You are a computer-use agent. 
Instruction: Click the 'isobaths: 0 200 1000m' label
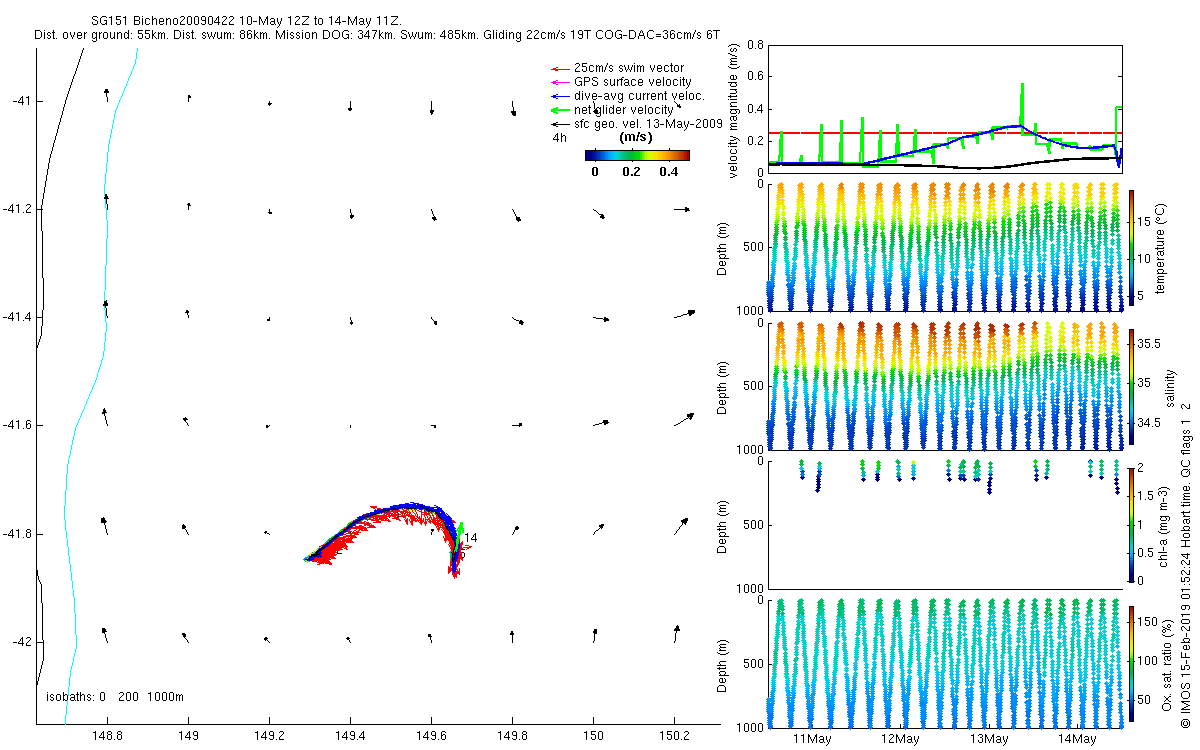coord(115,697)
